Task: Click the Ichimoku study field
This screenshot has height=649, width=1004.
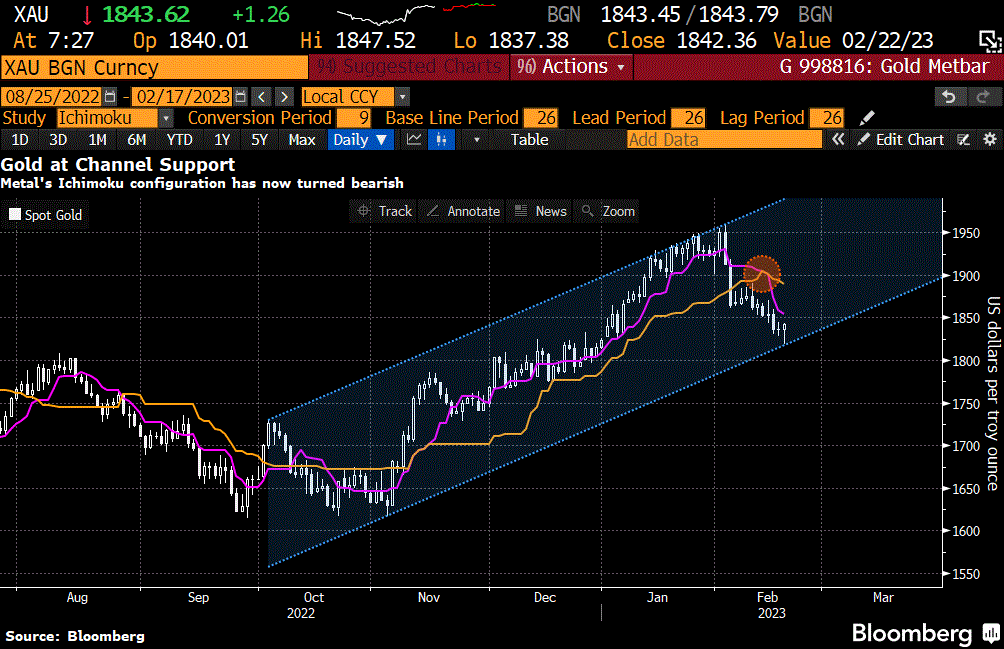Action: tap(107, 118)
